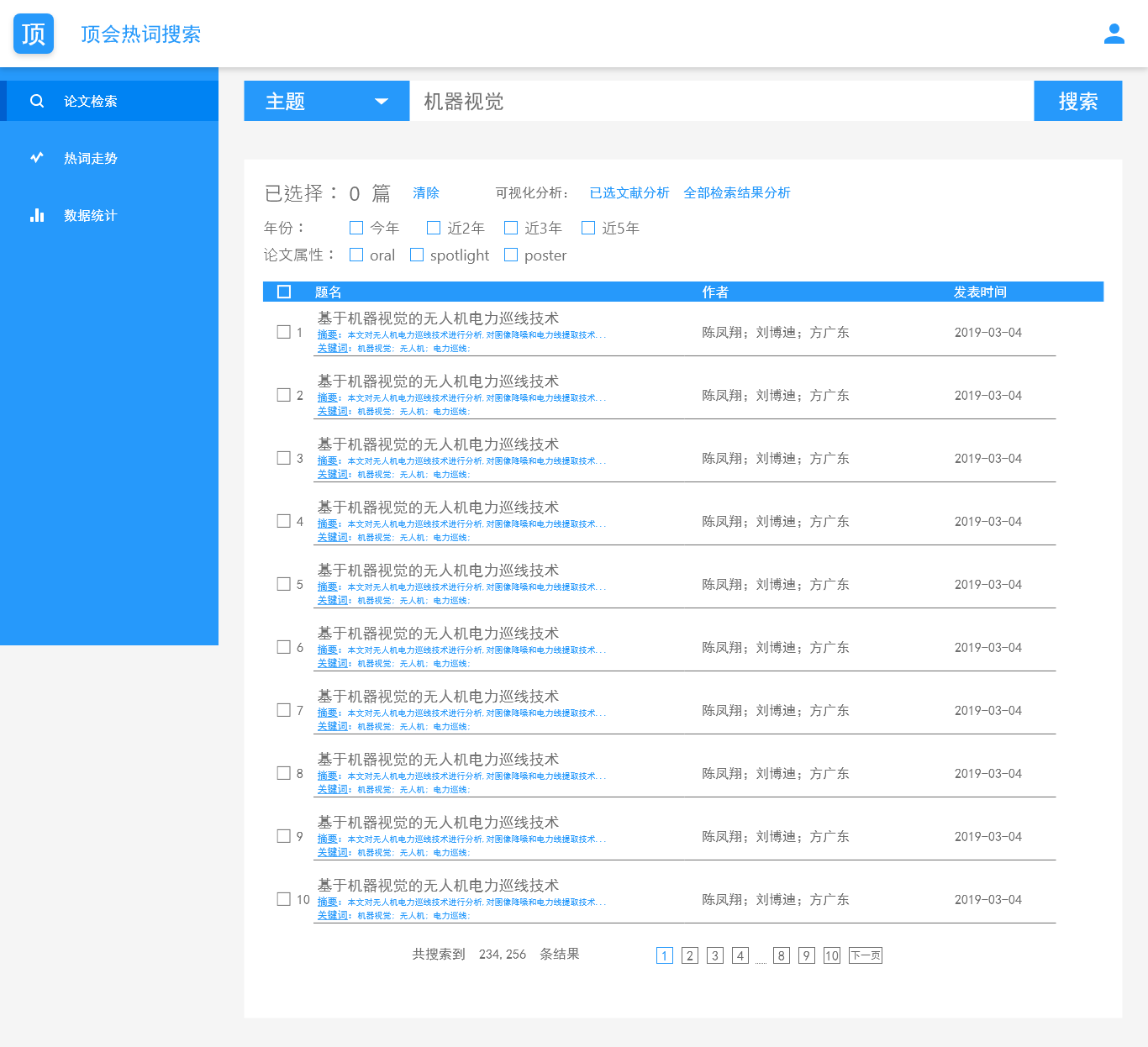Click the 摘要 link in row 2
The image size is (1148, 1047).
coord(327,398)
